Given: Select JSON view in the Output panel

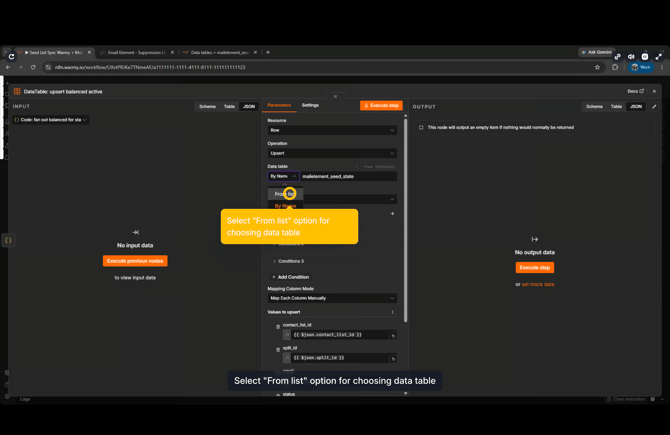Looking at the screenshot, I should tap(636, 106).
